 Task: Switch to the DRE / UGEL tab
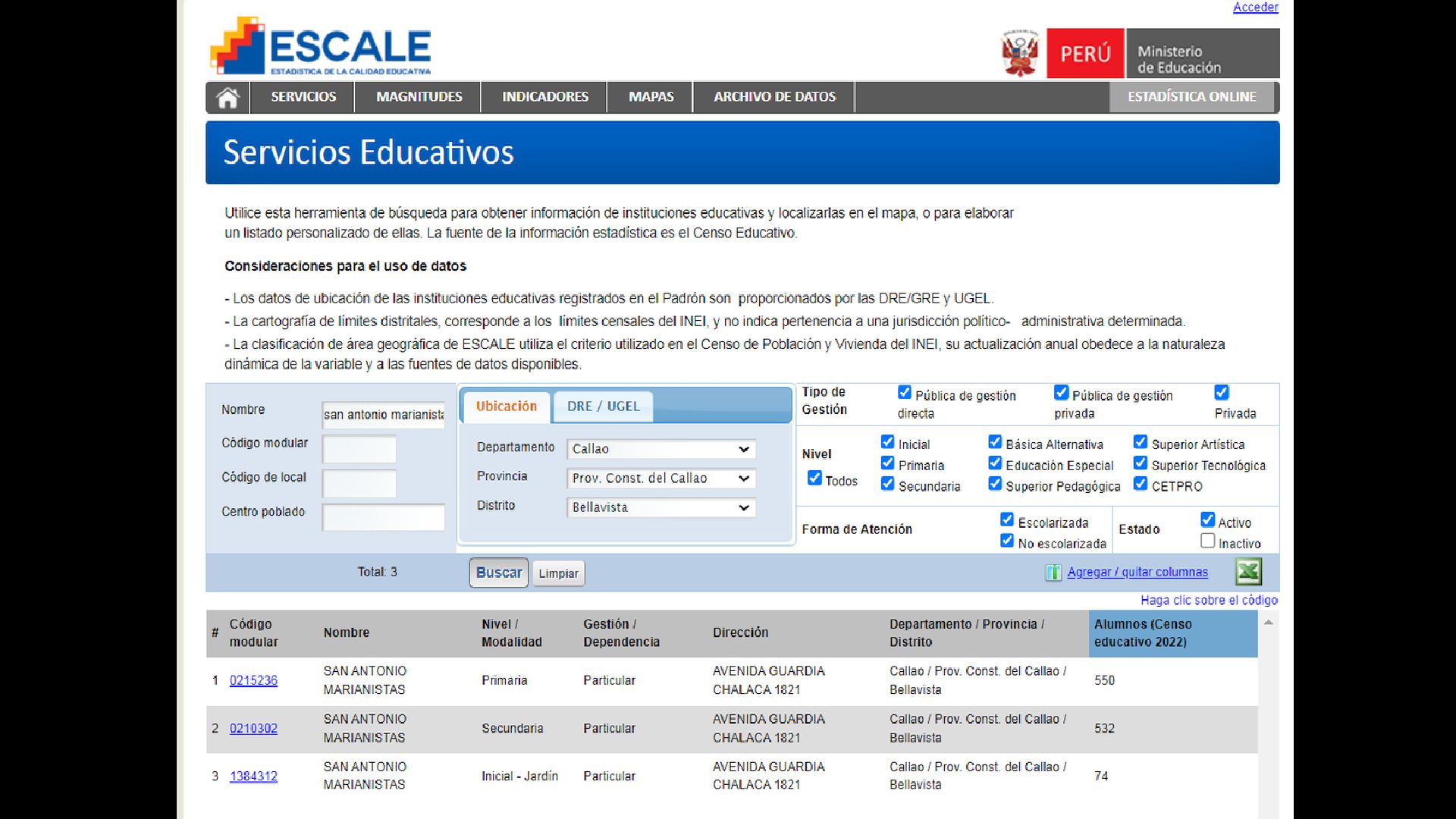coord(603,406)
